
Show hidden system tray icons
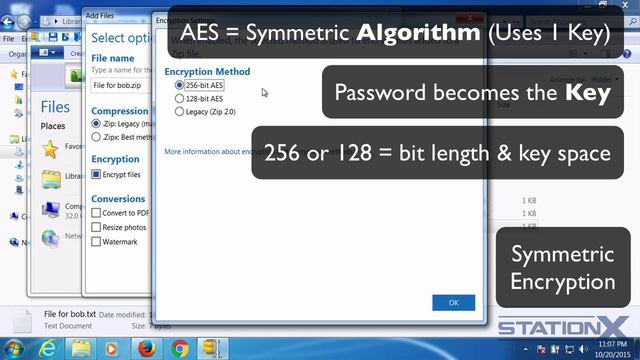525,349
